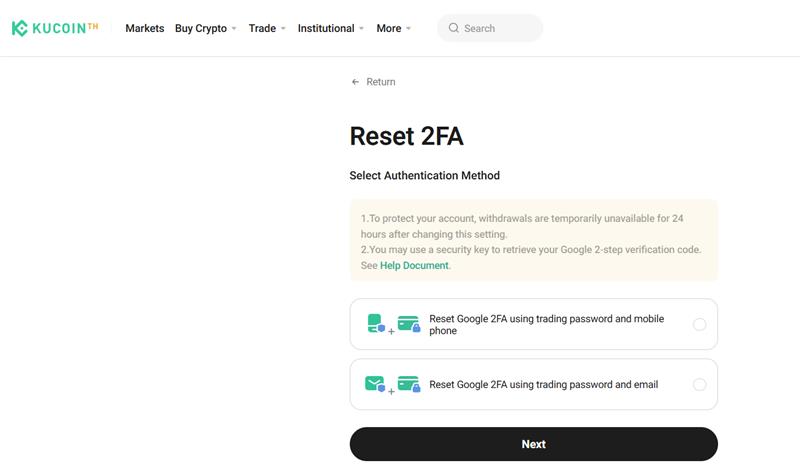Screen dimensions: 800x466
Task: Go to the Markets page
Action: click(144, 28)
